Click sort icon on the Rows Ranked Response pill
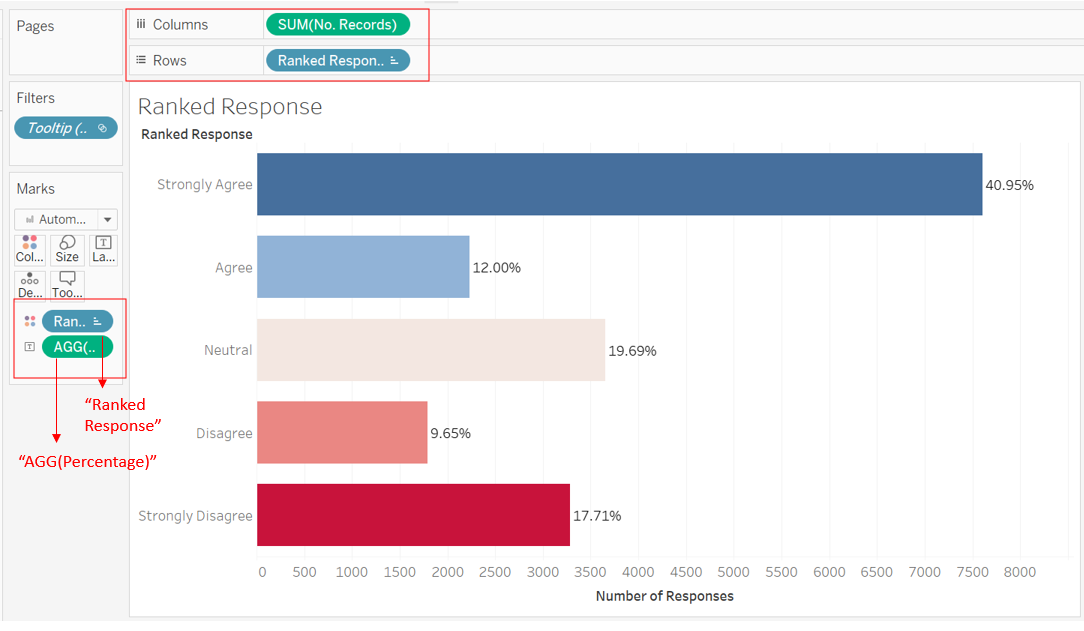The image size is (1084, 631). click(x=395, y=61)
